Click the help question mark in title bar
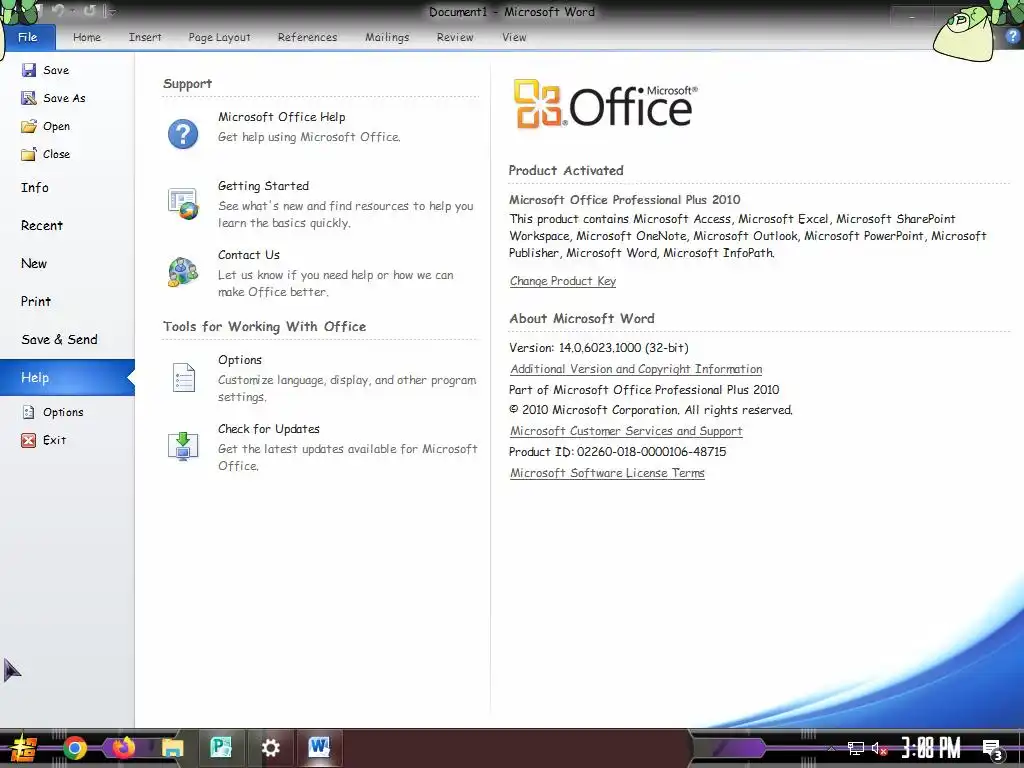Viewport: 1024px width, 768px height. (x=1012, y=37)
